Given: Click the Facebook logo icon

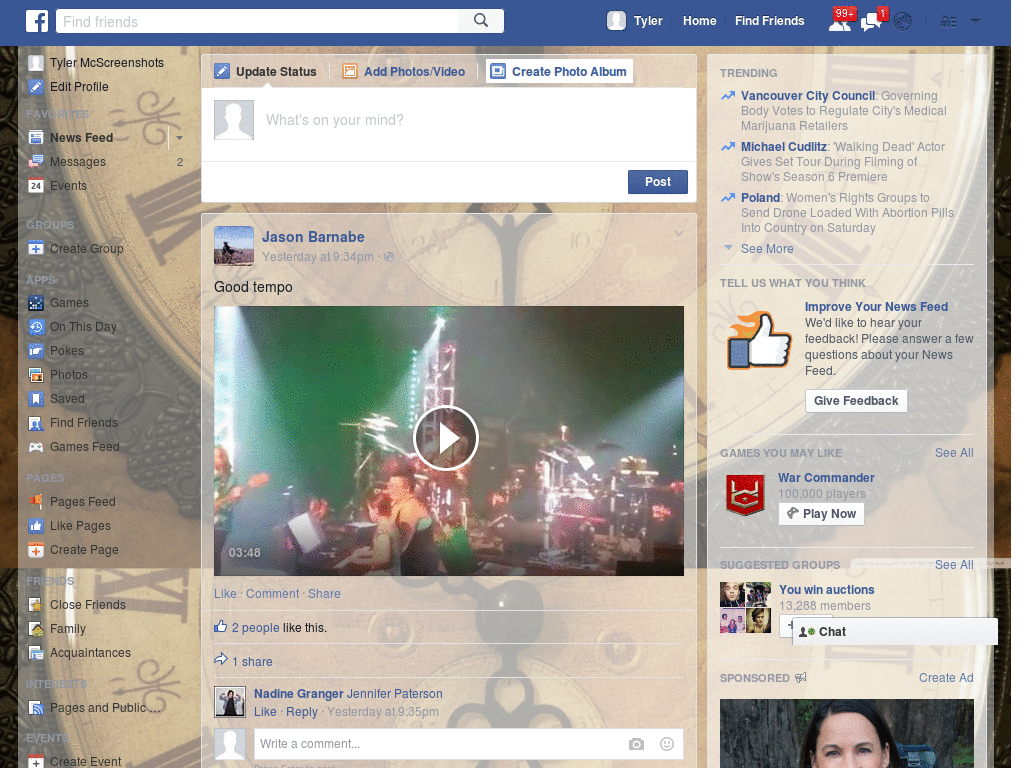Looking at the screenshot, I should (x=37, y=21).
